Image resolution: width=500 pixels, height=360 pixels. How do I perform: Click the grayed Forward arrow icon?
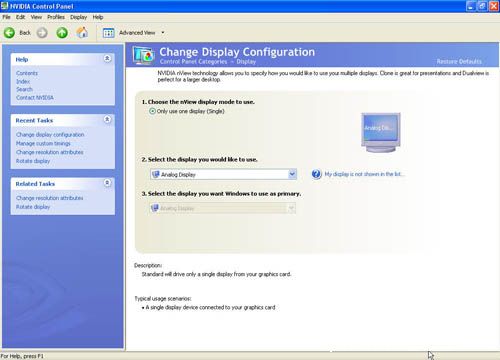pos(42,33)
